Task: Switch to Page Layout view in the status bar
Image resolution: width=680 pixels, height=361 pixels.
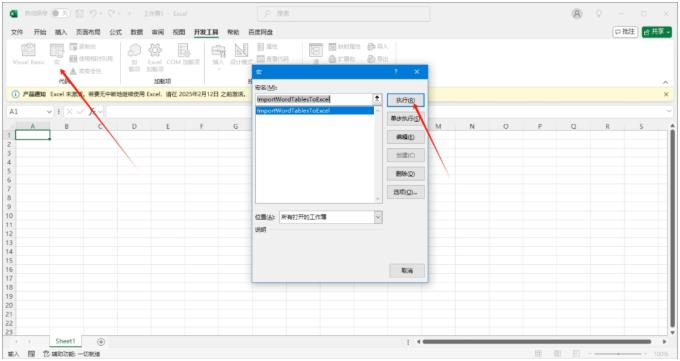Action: 557,354
